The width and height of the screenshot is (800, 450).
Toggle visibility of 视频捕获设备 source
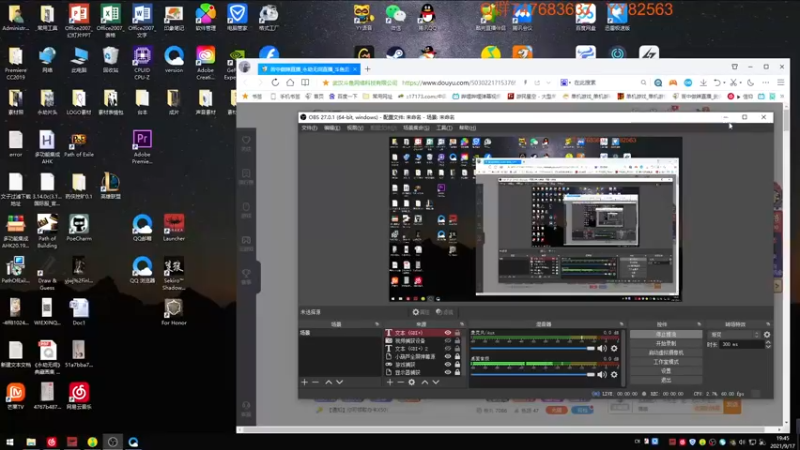click(447, 341)
